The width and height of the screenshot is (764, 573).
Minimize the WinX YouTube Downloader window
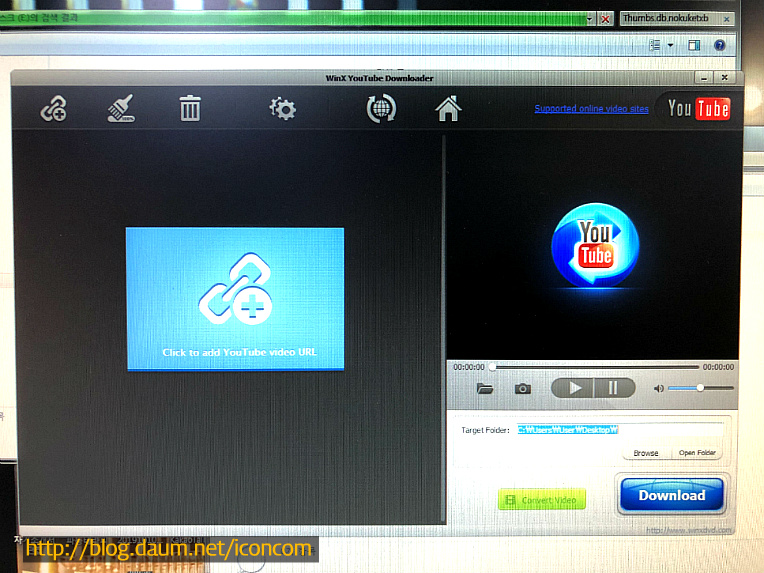[704, 78]
